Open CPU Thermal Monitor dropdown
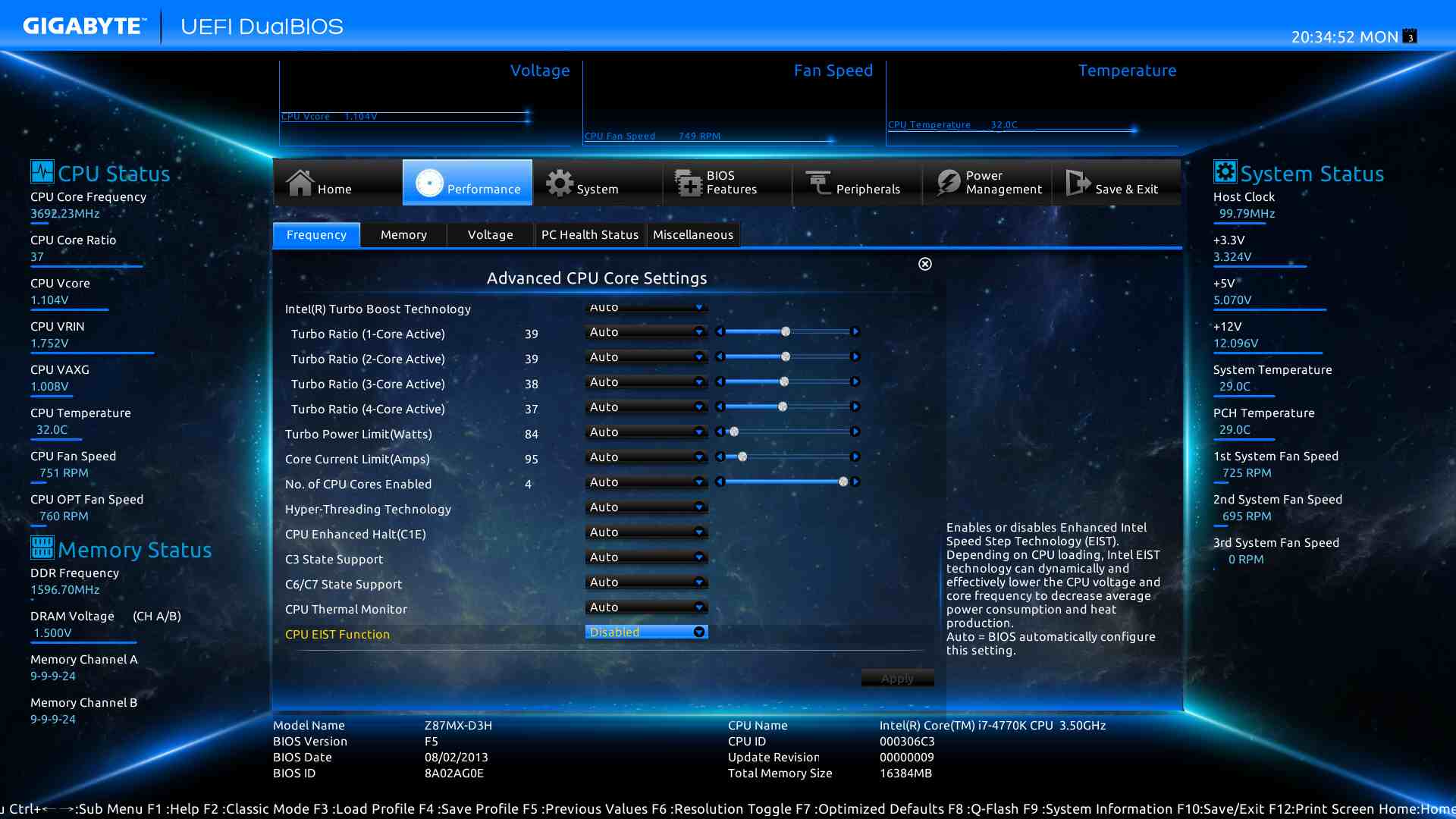1456x819 pixels. pyautogui.click(x=646, y=607)
